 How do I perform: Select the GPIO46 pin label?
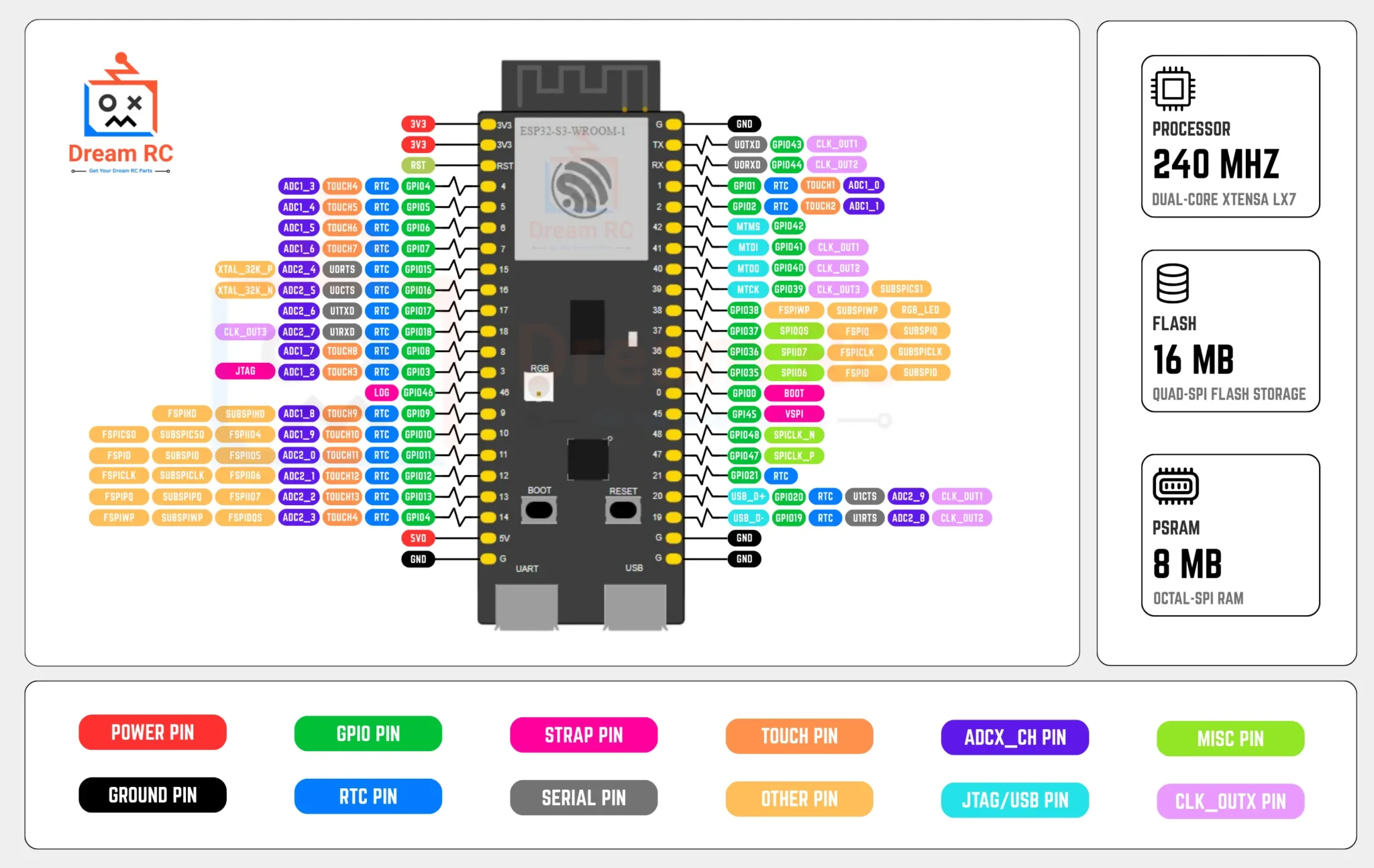[418, 392]
